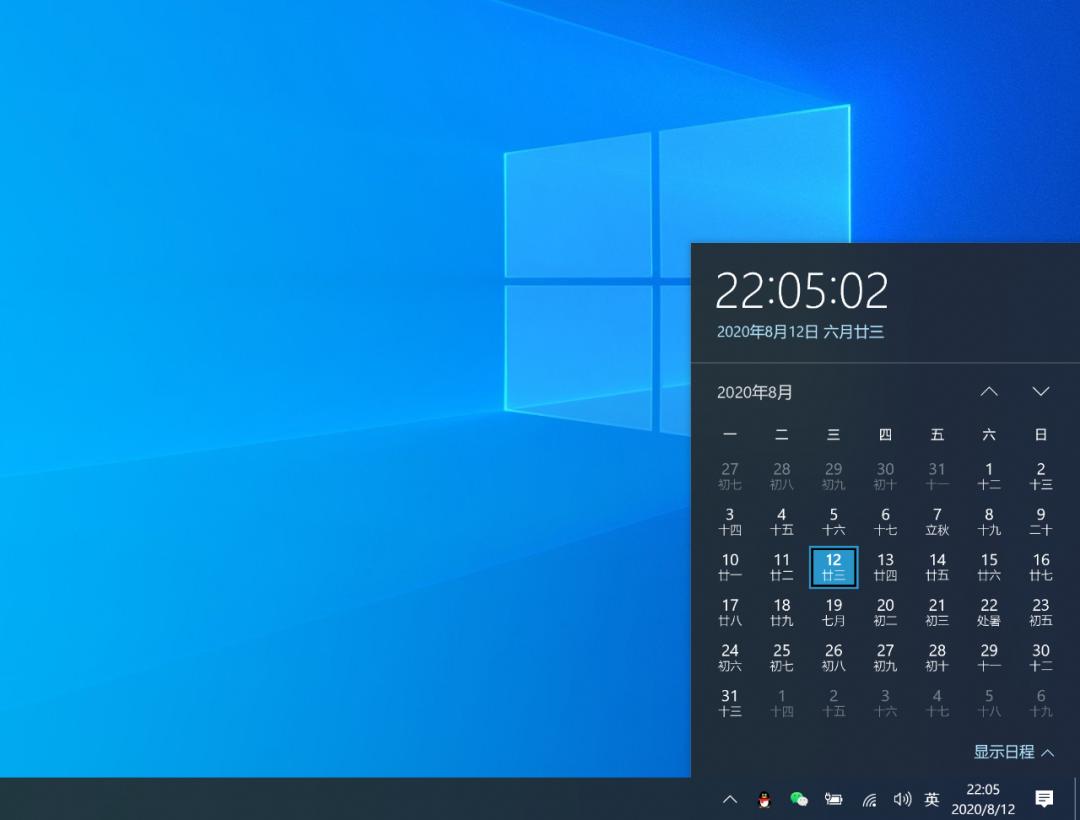Click the battery power icon in the tray
Screen dimensions: 1080x820
pos(834,800)
